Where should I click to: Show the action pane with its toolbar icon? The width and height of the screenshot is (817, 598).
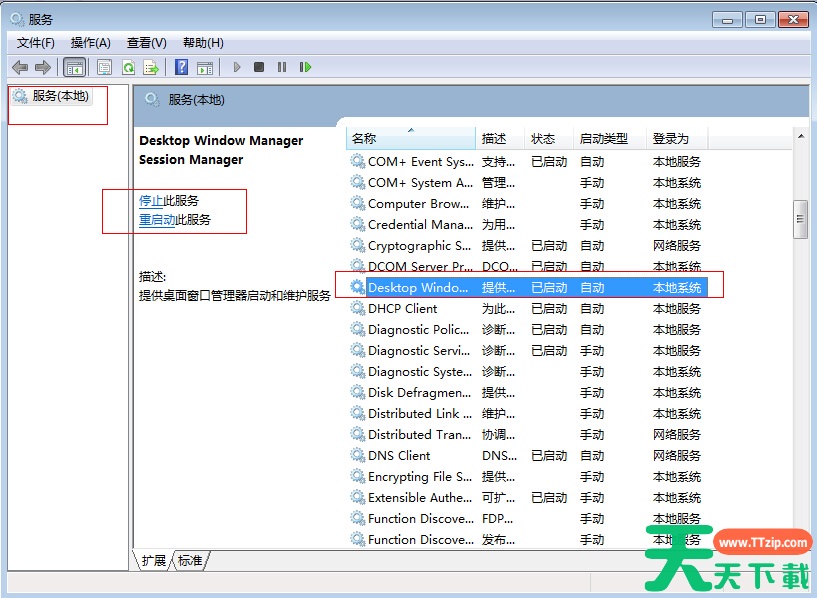[205, 67]
